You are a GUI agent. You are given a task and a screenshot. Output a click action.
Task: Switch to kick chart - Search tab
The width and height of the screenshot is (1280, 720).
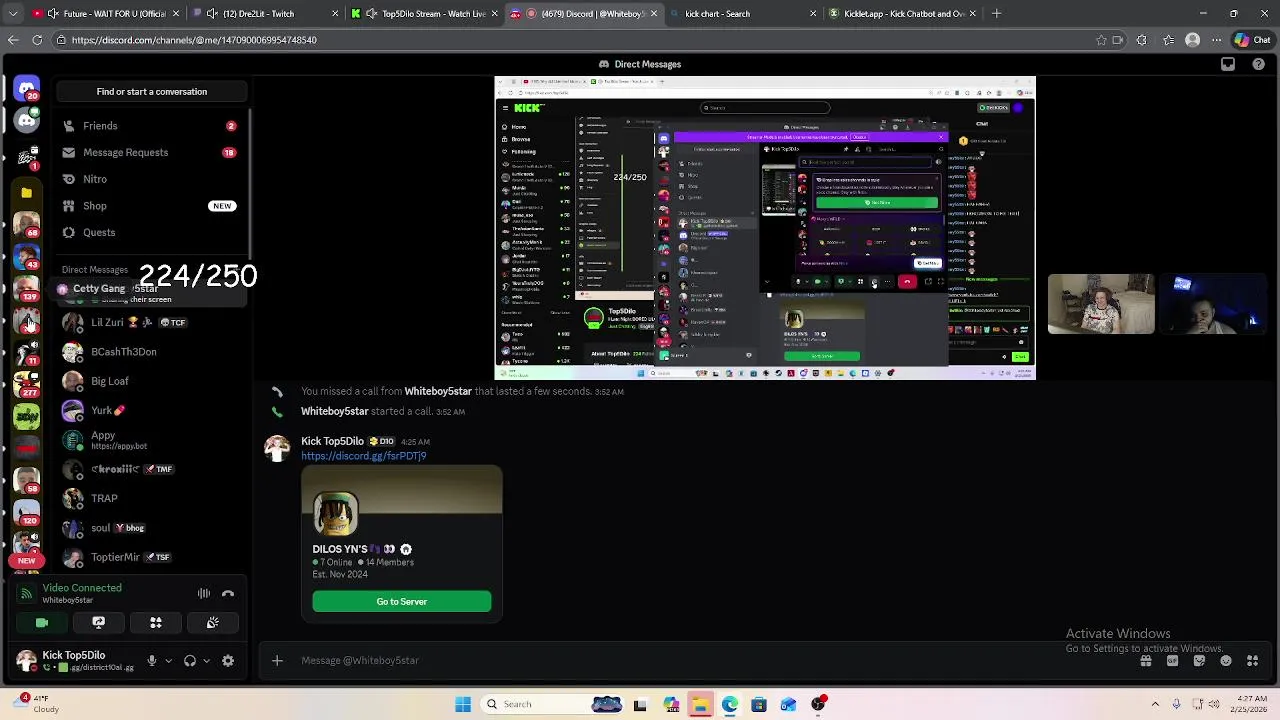[x=742, y=14]
